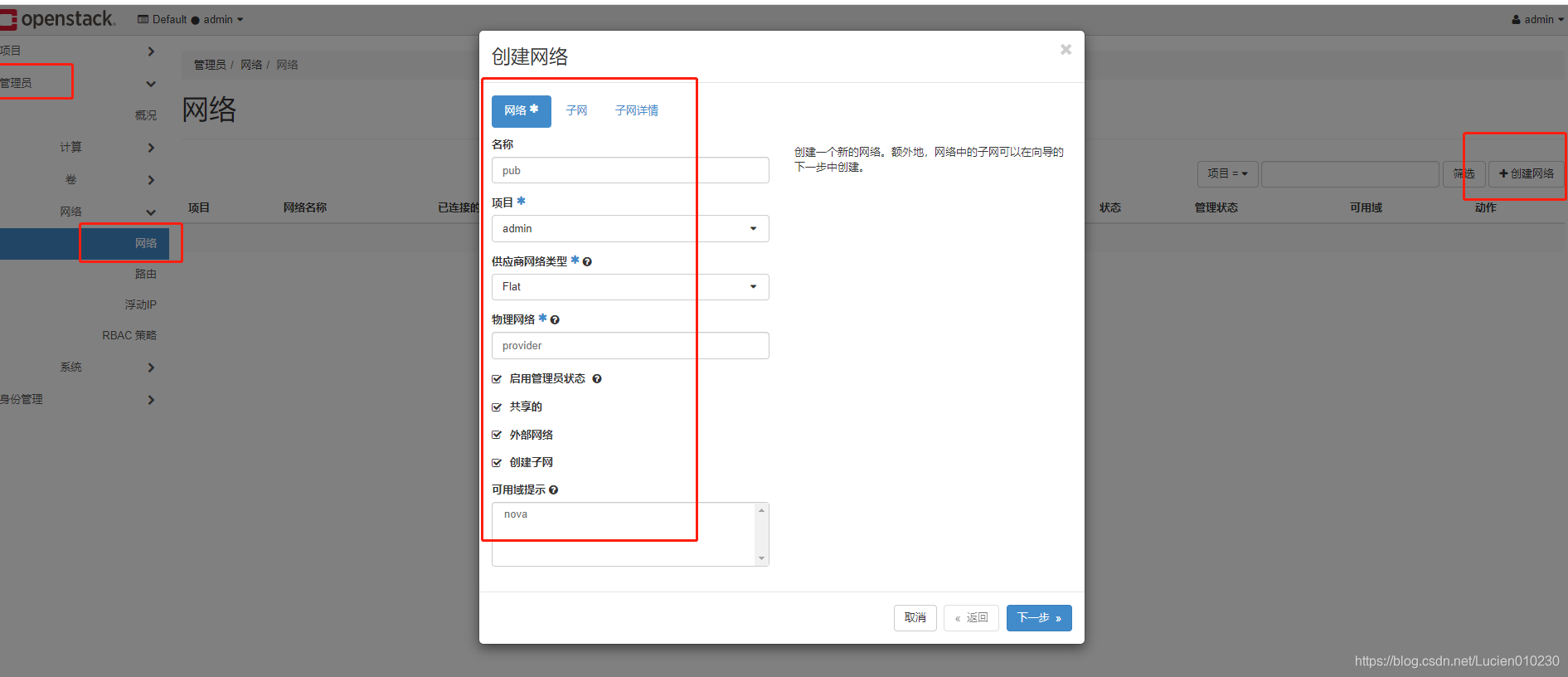Click the 取消 button
1568x677 pixels.
[915, 618]
